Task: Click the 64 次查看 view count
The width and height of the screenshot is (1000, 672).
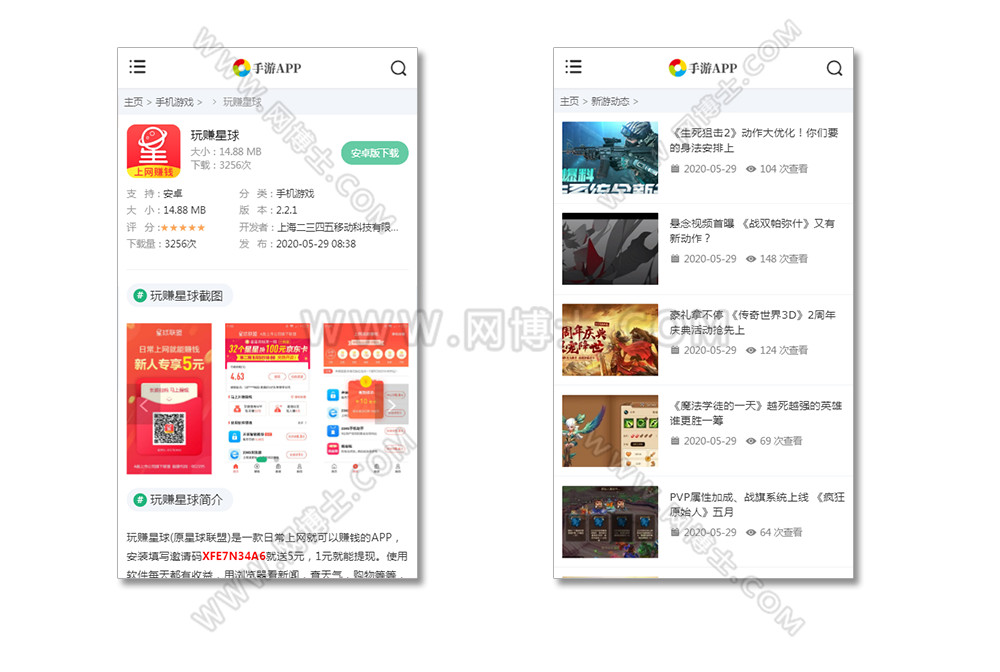Action: tap(781, 532)
